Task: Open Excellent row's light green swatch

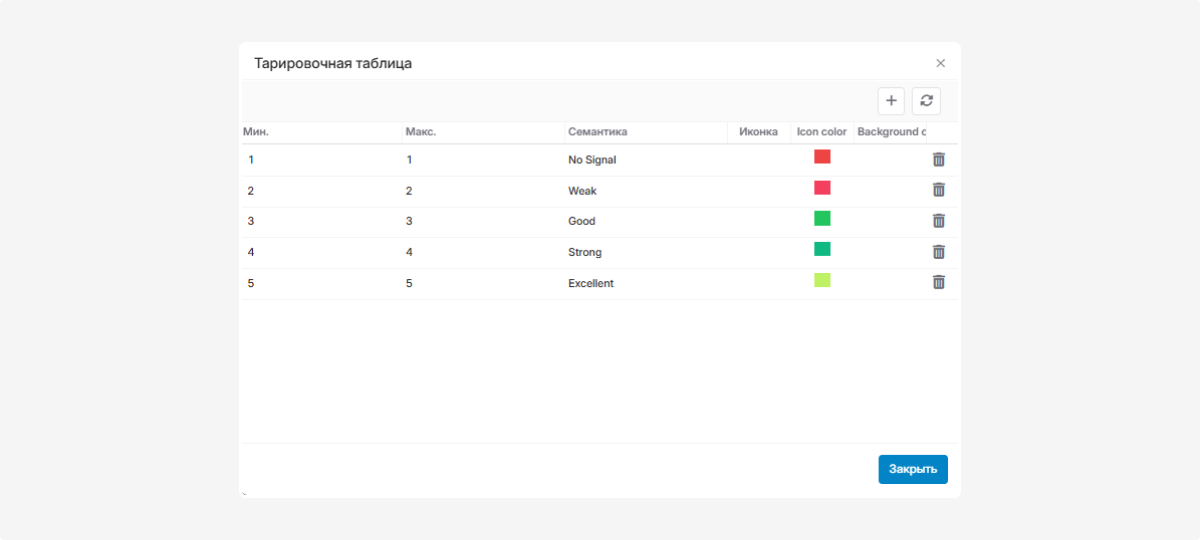Action: 822,280
